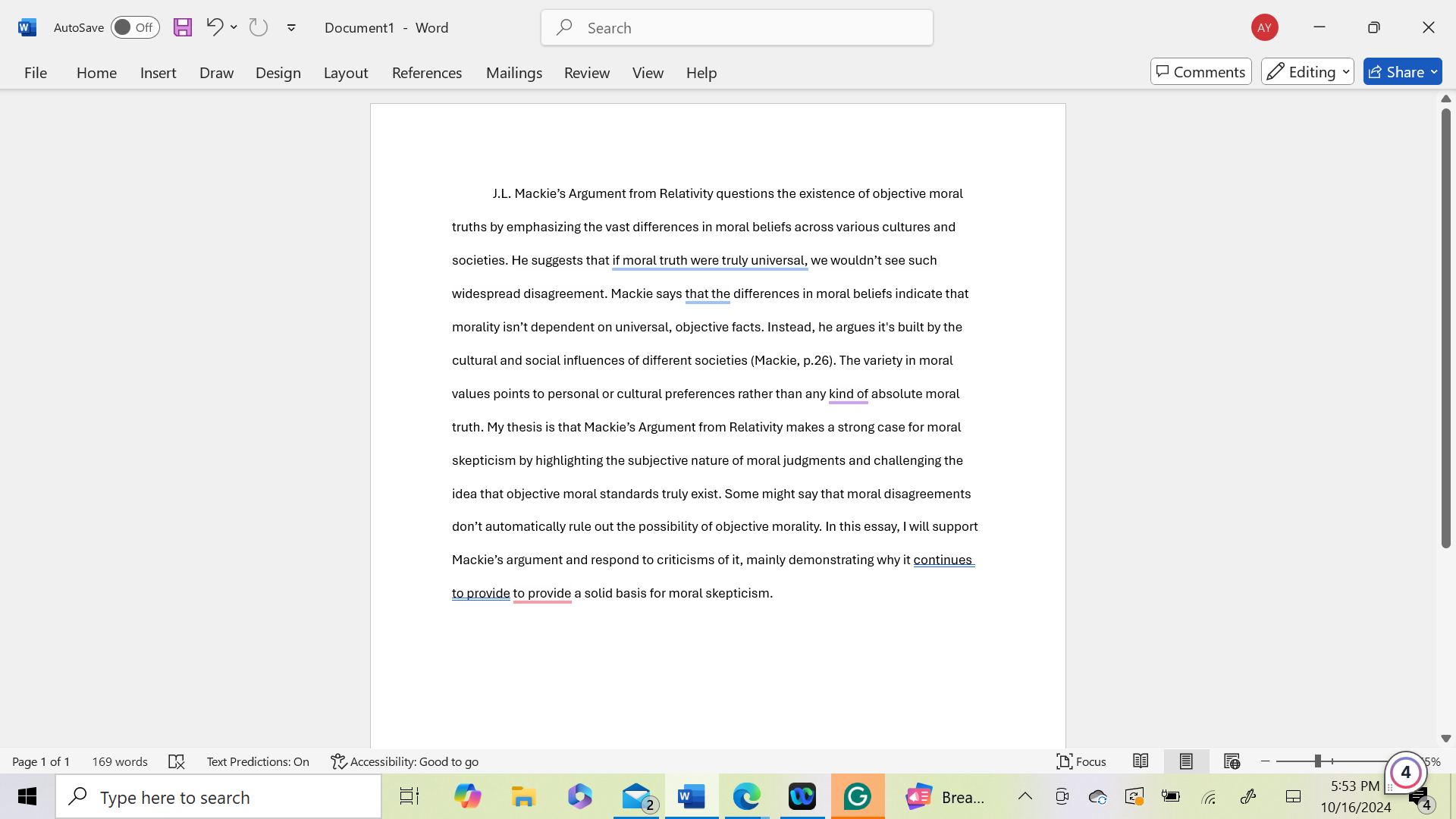
Task: Open the Editing mode dropdown
Action: (1307, 72)
